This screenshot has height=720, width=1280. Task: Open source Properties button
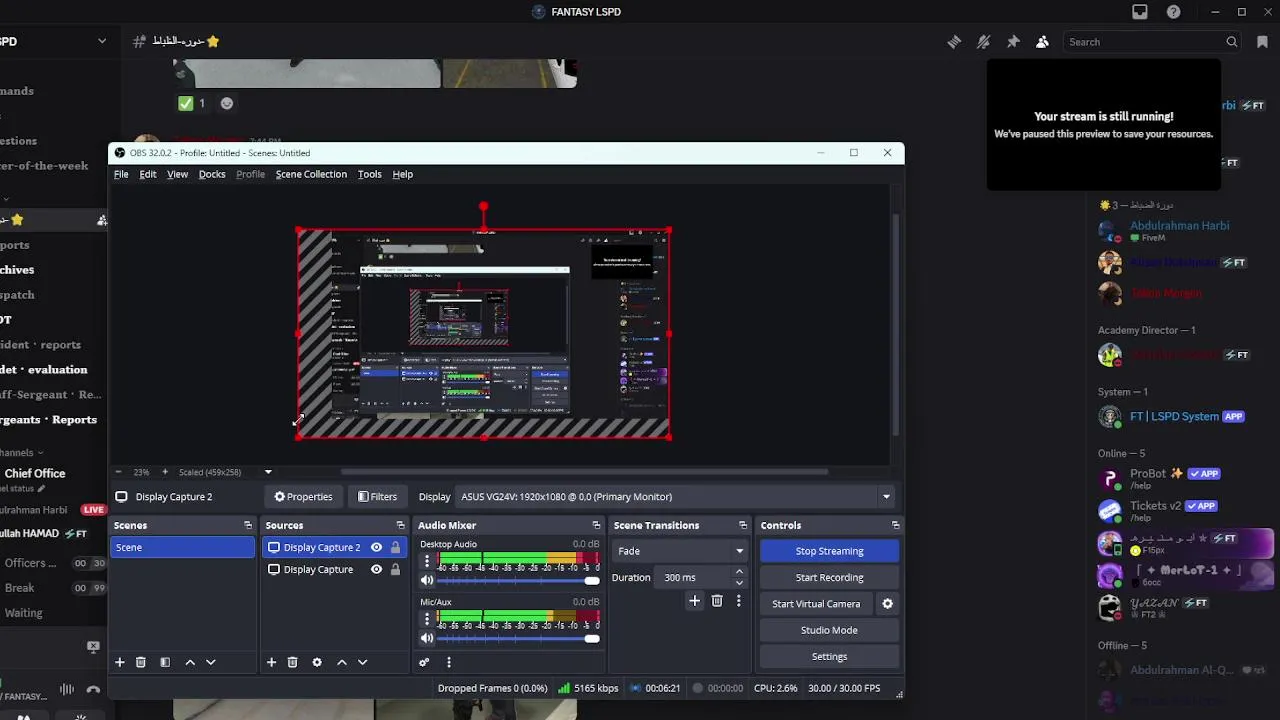(303, 496)
